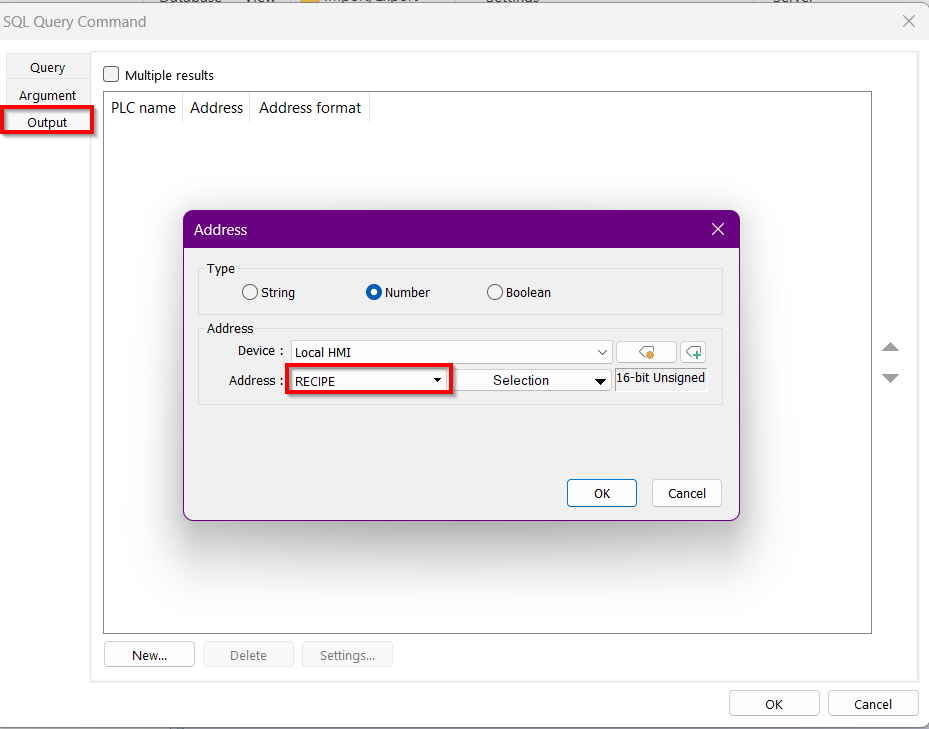The width and height of the screenshot is (929, 729).
Task: Click the move down arrow icon
Action: coord(890,378)
